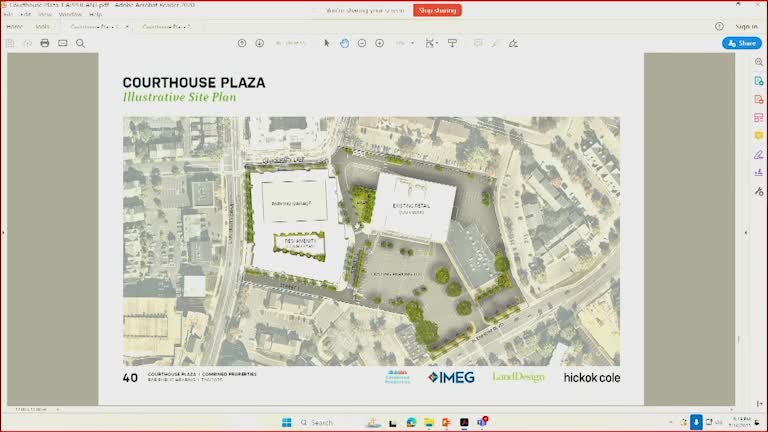Image resolution: width=768 pixels, height=432 pixels.
Task: Select the arrow Selection tool
Action: click(x=327, y=43)
